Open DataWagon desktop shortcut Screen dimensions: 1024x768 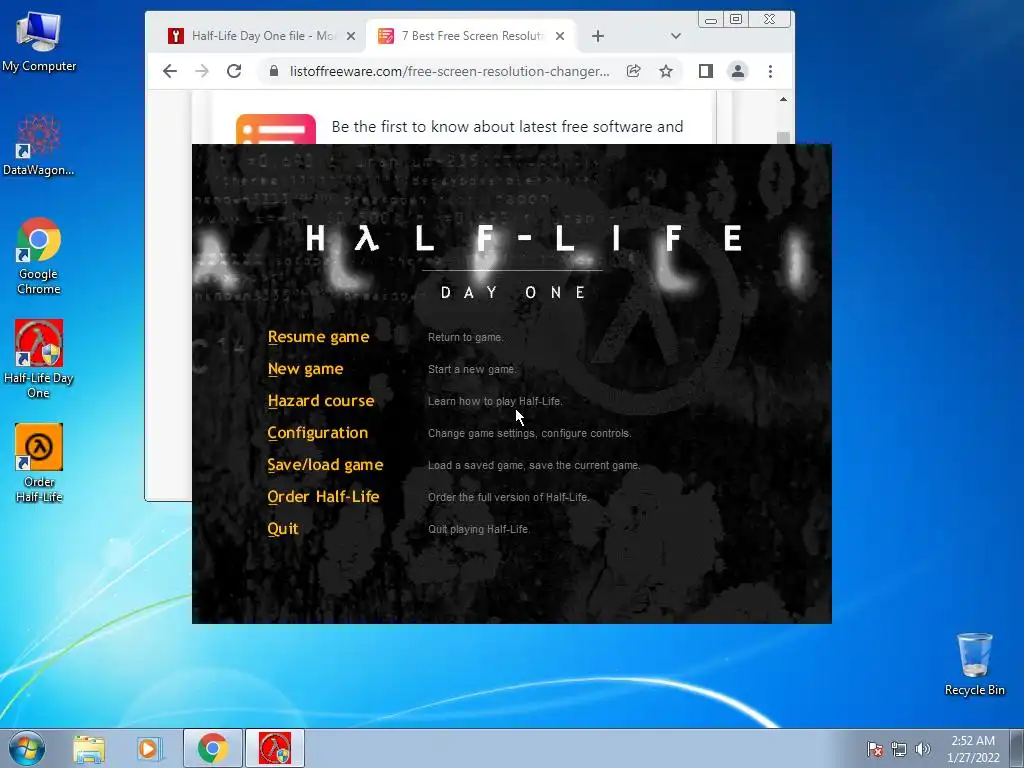39,145
